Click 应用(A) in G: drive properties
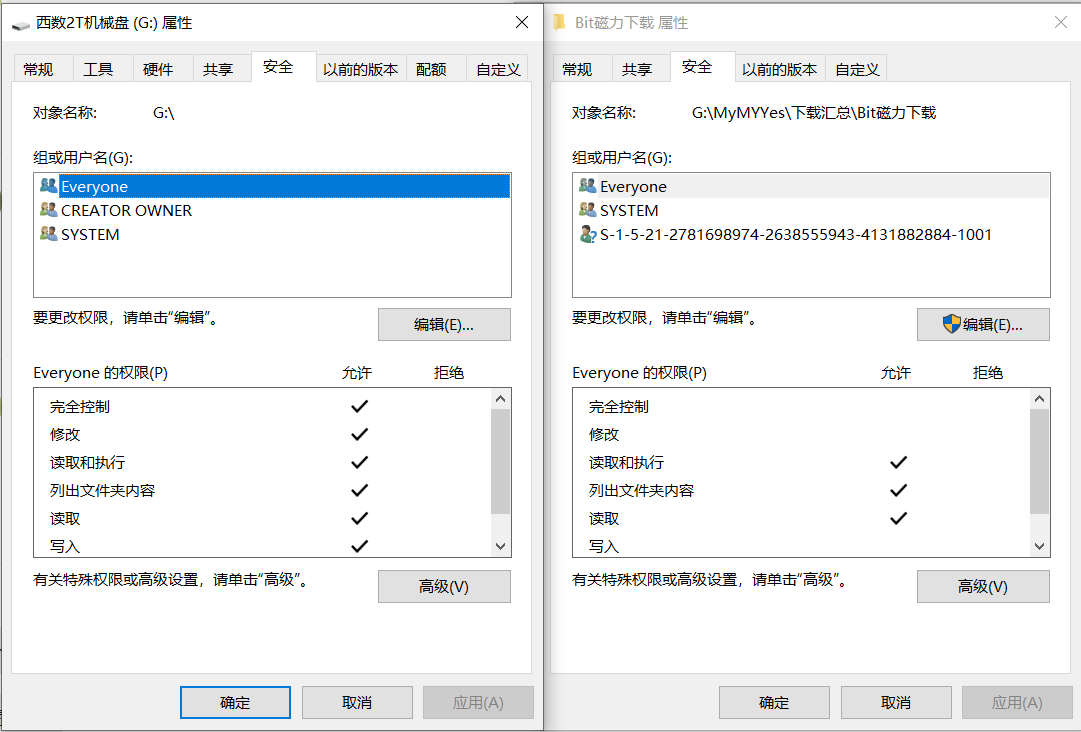Image resolution: width=1081 pixels, height=732 pixels. pyautogui.click(x=478, y=702)
